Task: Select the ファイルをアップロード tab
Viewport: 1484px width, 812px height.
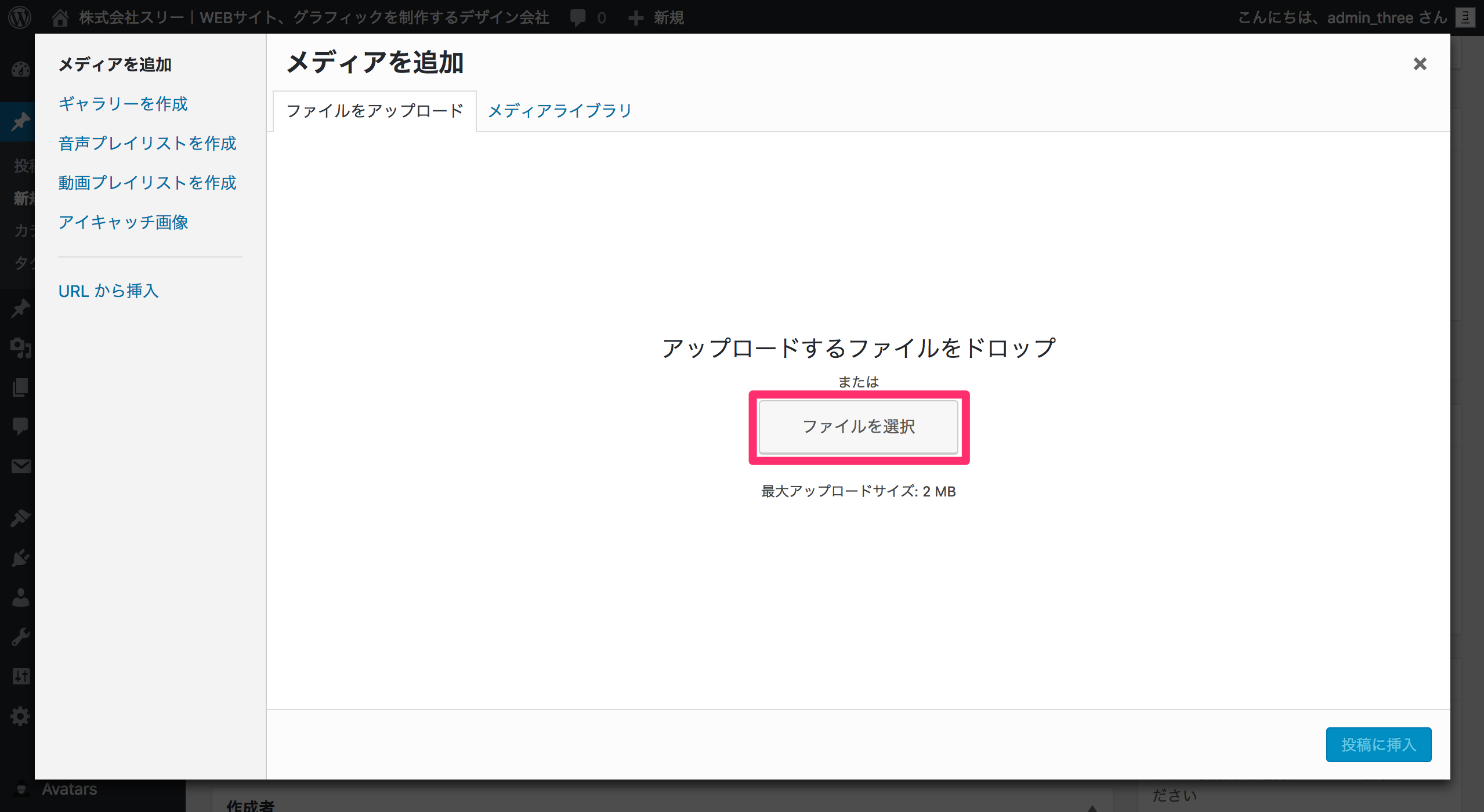Action: point(375,111)
